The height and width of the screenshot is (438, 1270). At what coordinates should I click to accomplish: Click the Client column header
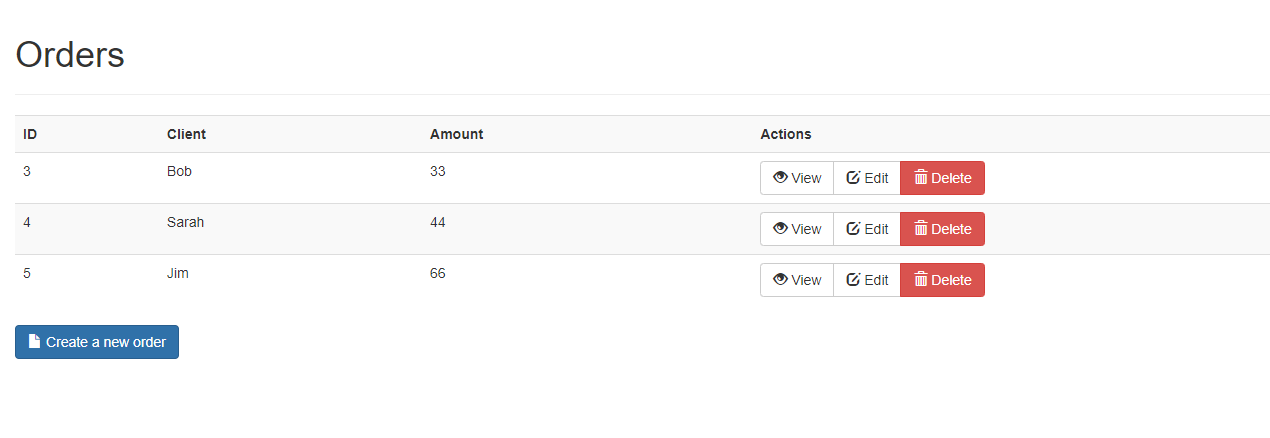point(186,134)
